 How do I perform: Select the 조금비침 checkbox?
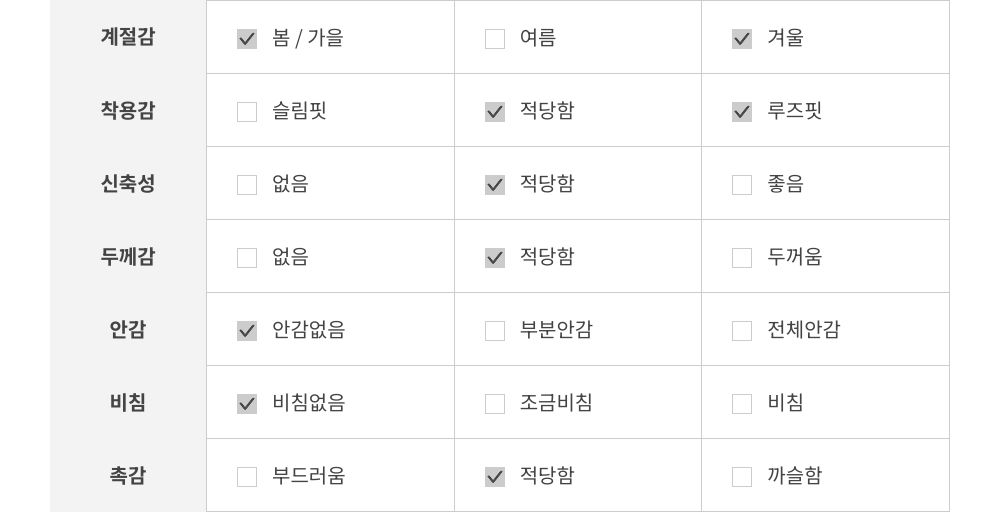(495, 404)
